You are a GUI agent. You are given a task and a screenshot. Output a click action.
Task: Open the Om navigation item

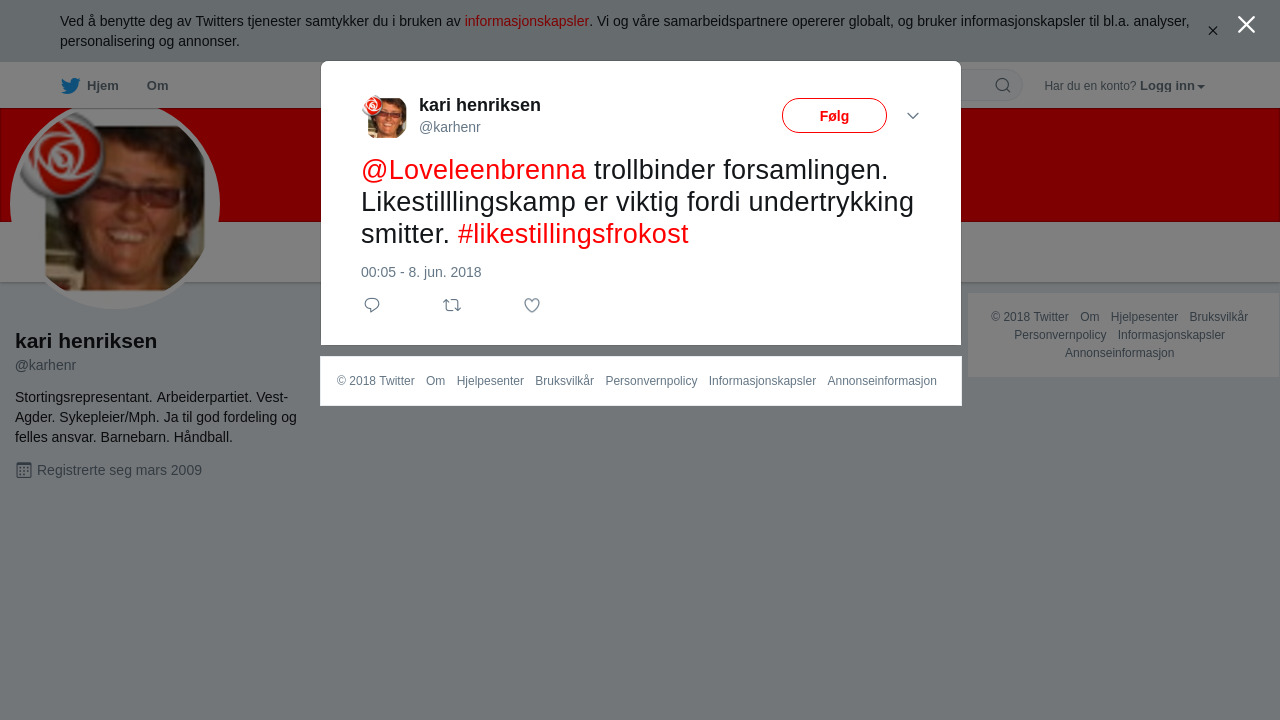(157, 86)
